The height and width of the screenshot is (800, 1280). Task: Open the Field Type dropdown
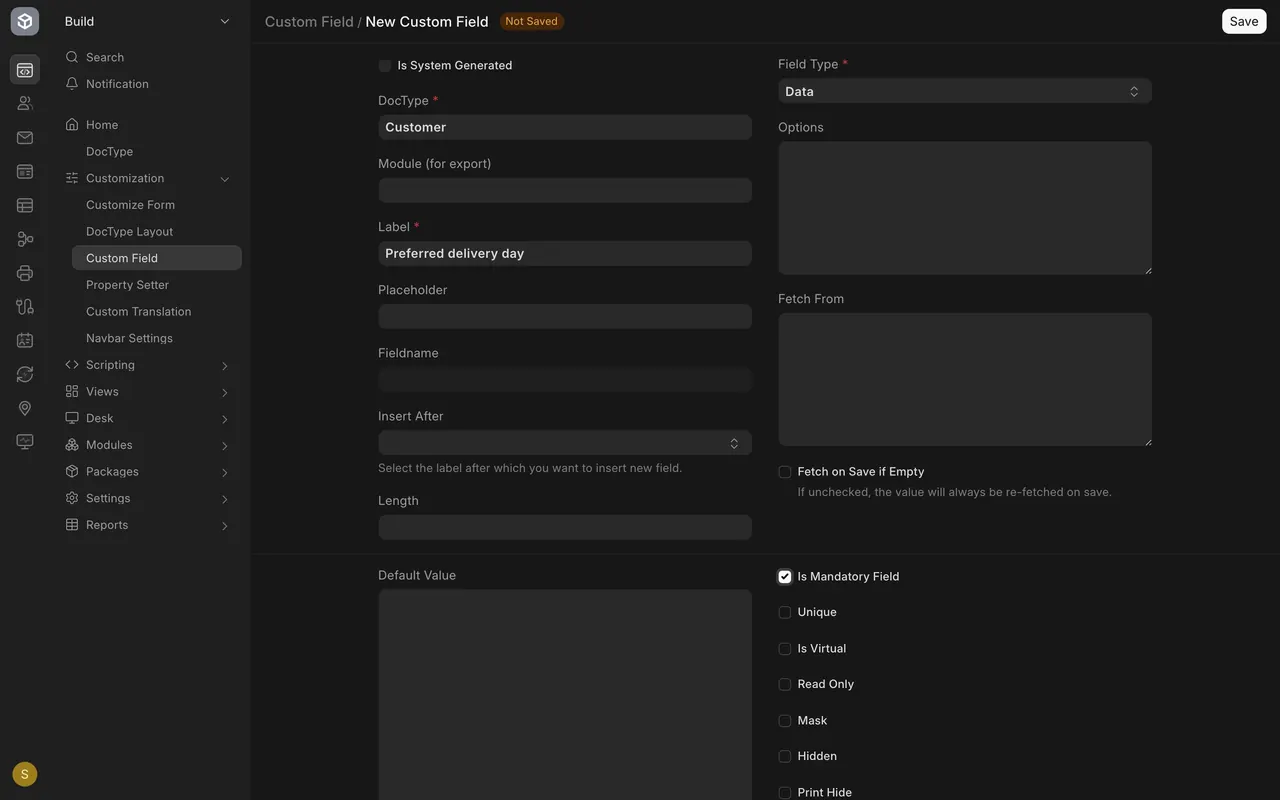(965, 91)
